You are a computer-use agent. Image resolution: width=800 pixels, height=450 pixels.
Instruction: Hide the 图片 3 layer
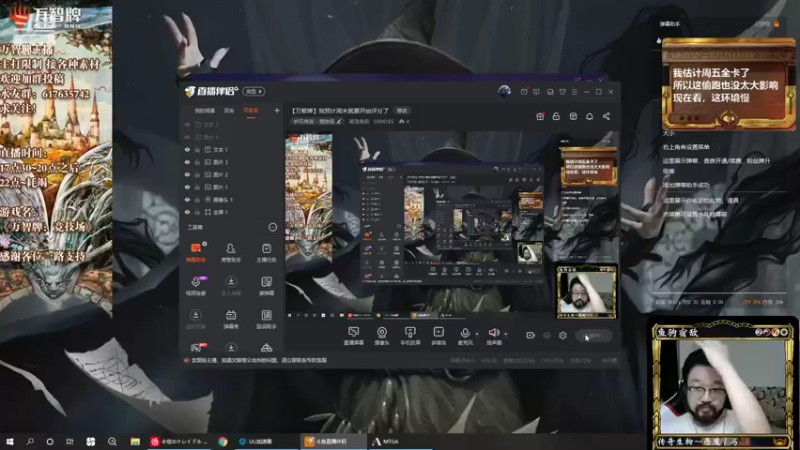click(x=187, y=162)
